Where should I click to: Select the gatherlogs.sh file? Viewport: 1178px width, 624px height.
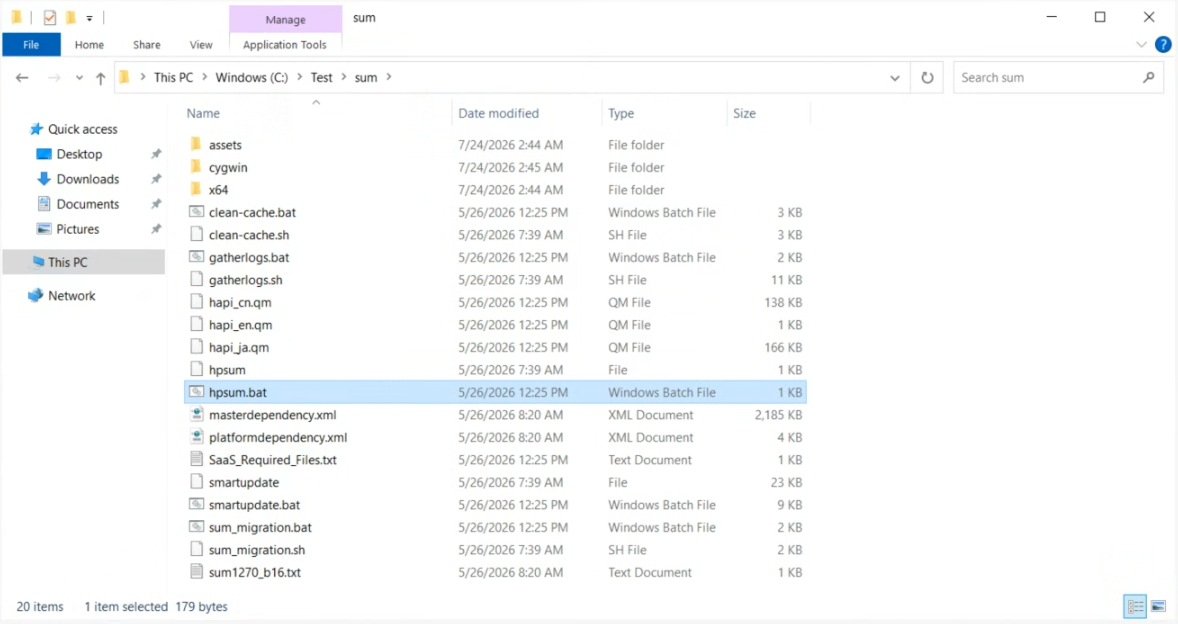(495, 279)
